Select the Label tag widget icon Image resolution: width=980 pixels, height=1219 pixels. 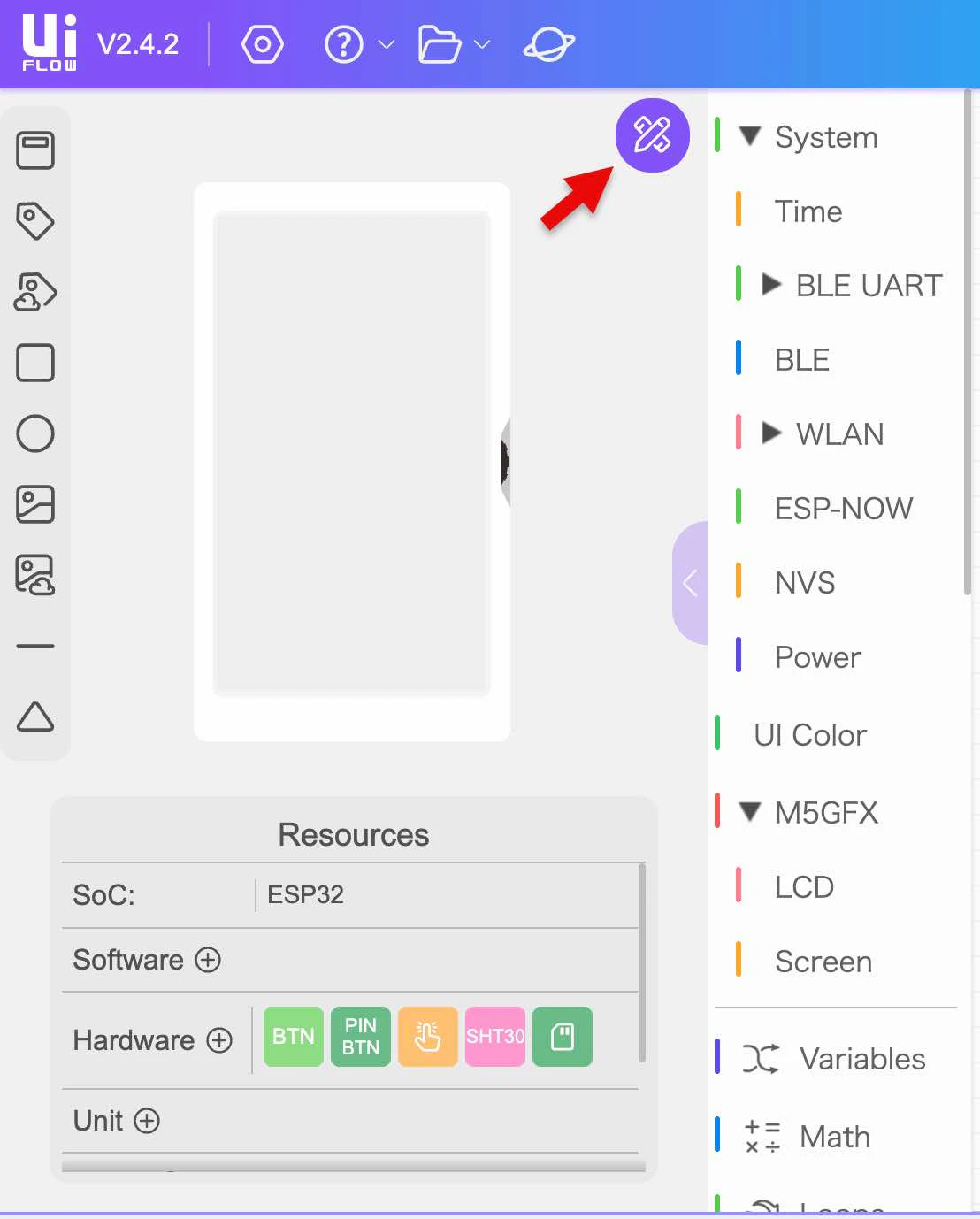35,221
